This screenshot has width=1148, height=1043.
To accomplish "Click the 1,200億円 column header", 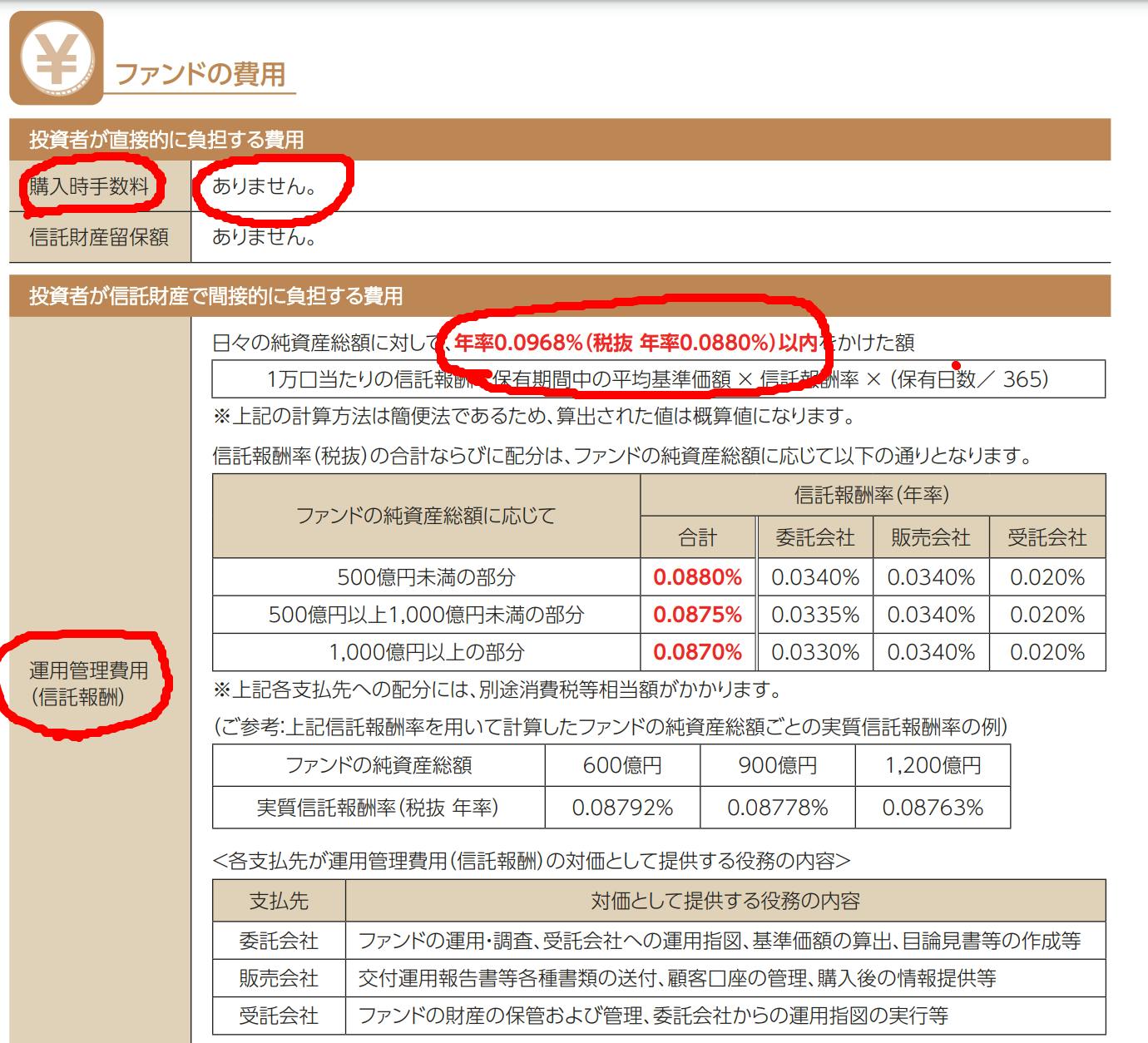I will [x=933, y=765].
